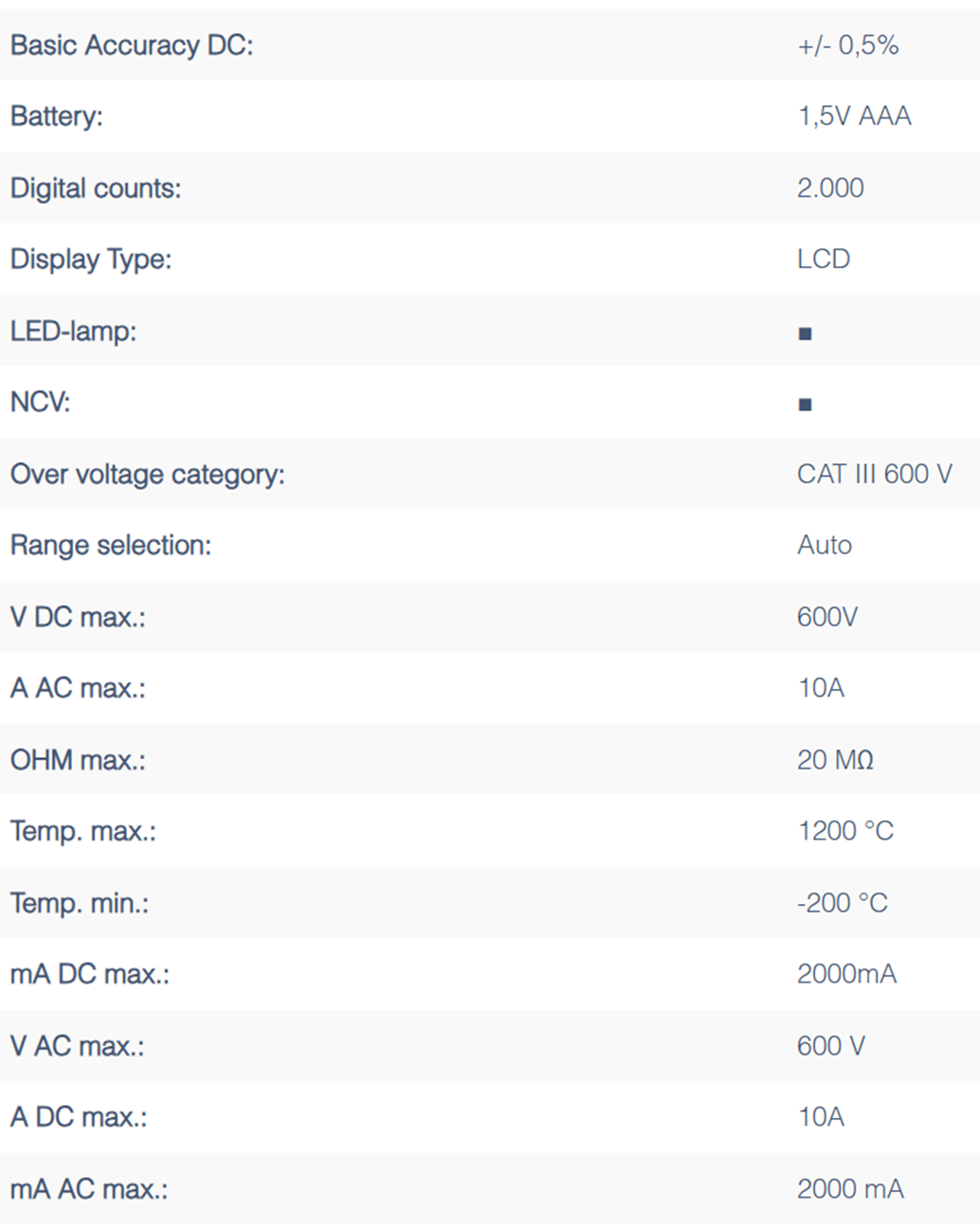The width and height of the screenshot is (980, 1229).
Task: Select the 2.000 digital counts value
Action: 829,189
